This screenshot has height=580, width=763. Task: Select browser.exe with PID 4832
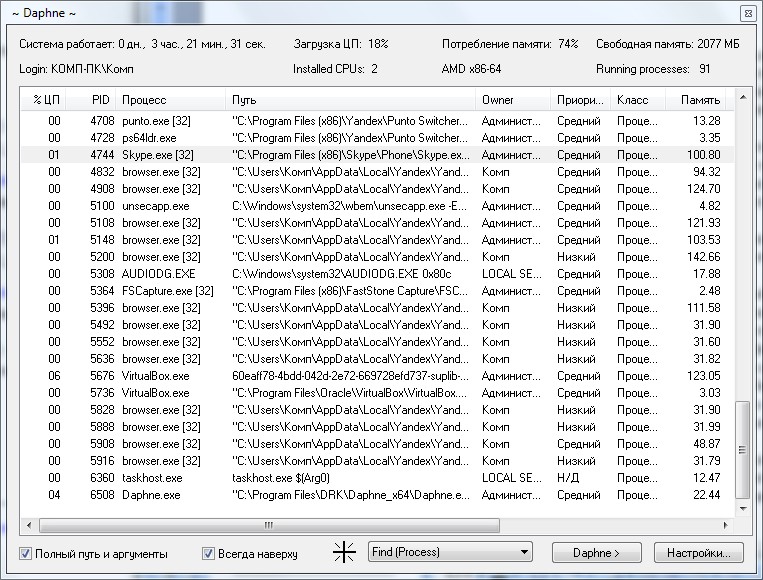click(x=377, y=172)
